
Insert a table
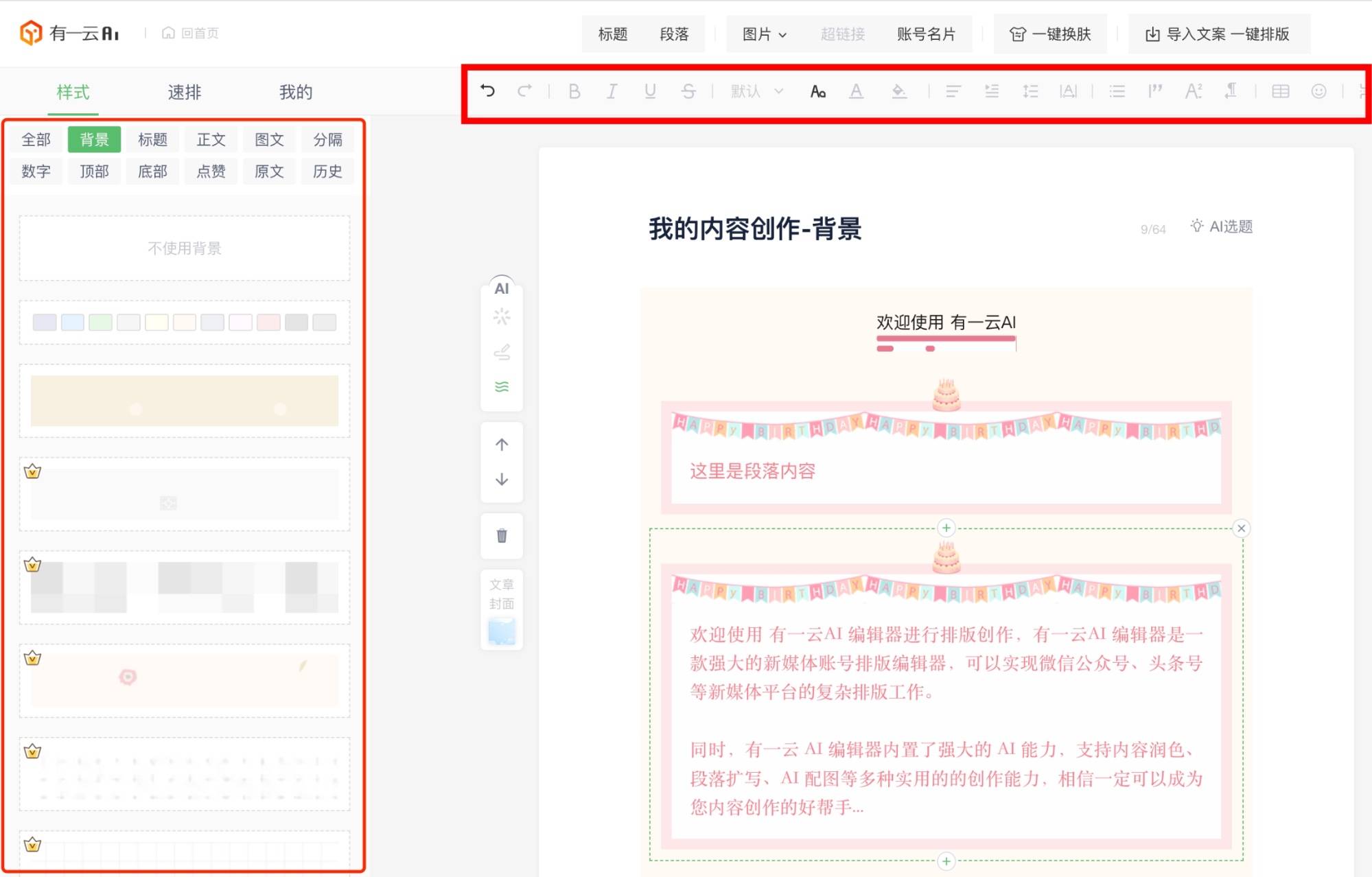click(x=1281, y=91)
